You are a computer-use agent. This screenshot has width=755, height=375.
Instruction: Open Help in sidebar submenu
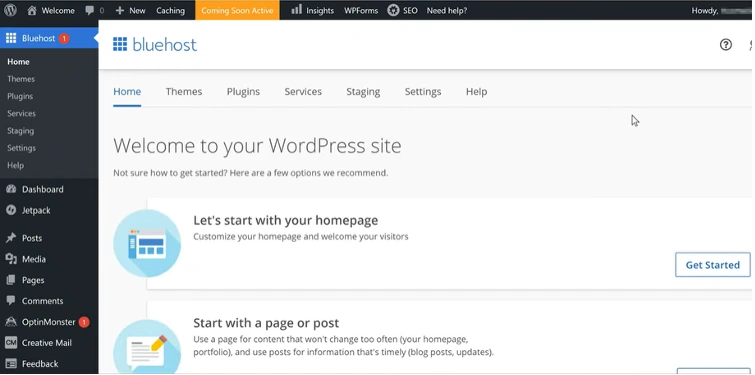pyautogui.click(x=15, y=165)
